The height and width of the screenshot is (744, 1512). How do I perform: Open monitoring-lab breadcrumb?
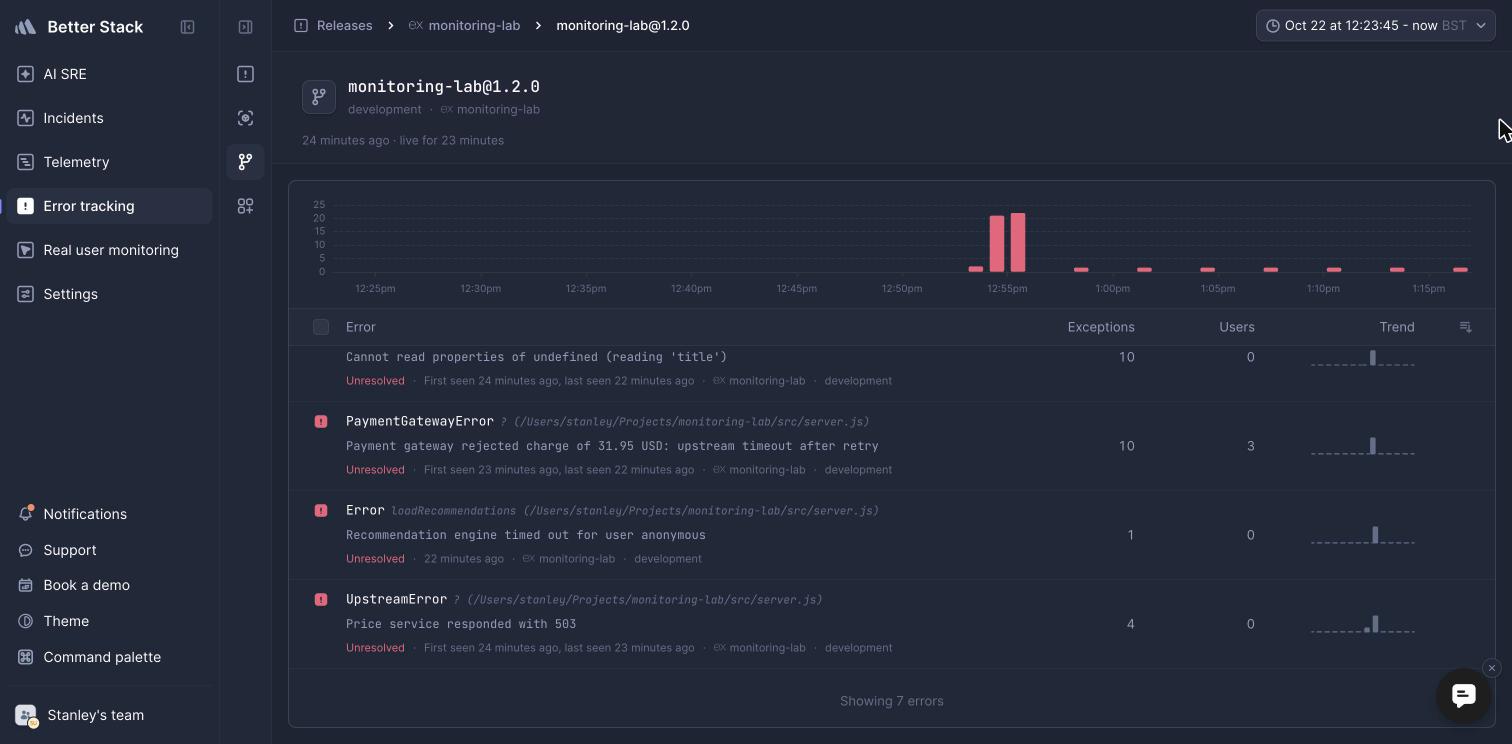(x=474, y=25)
